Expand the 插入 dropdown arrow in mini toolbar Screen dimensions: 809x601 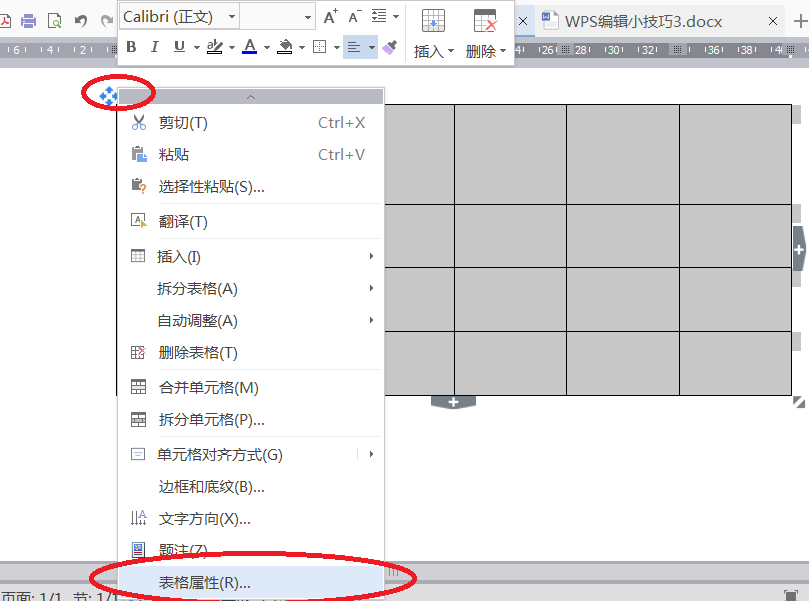click(x=451, y=51)
